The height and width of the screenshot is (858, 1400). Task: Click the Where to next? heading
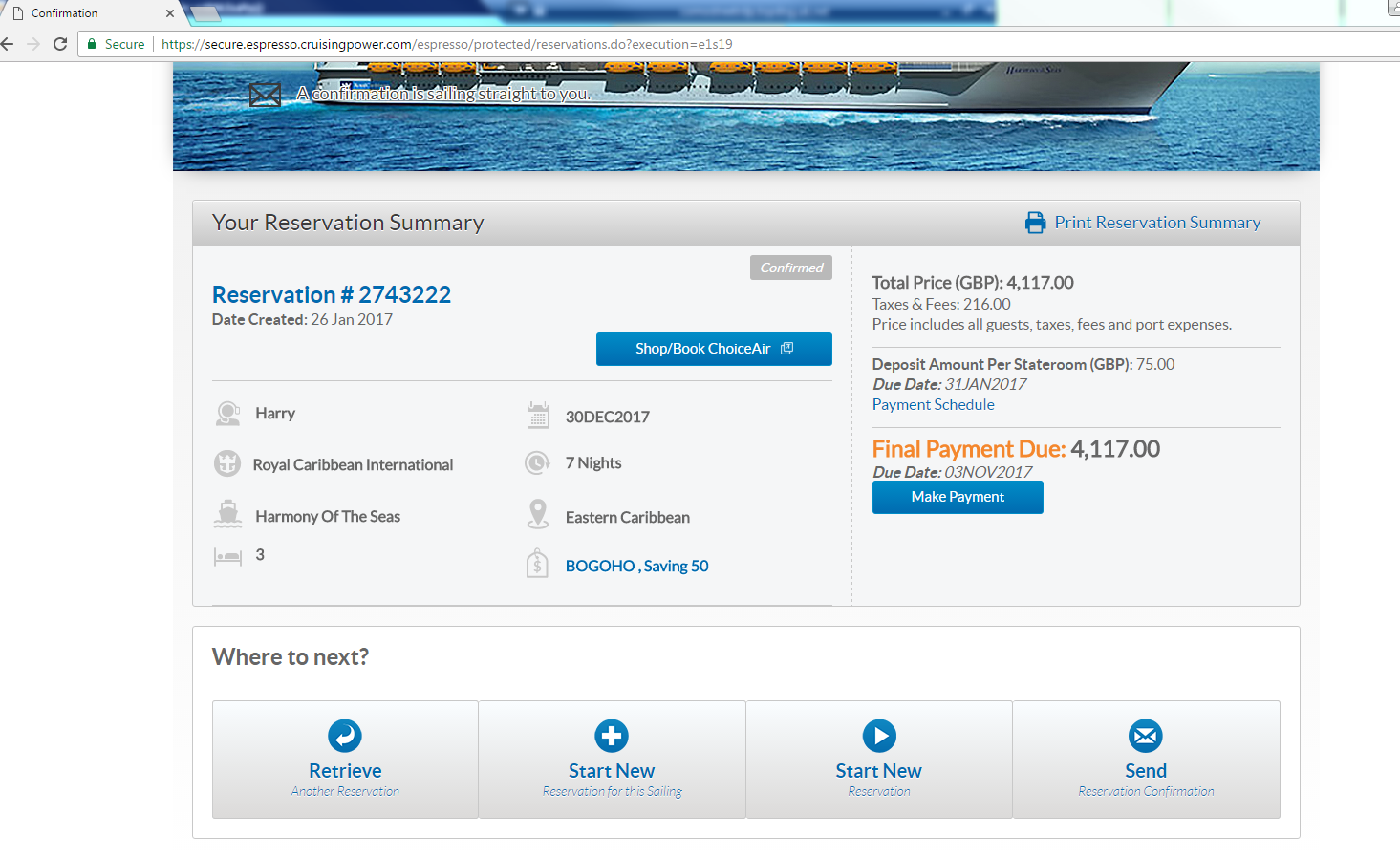[x=291, y=656]
